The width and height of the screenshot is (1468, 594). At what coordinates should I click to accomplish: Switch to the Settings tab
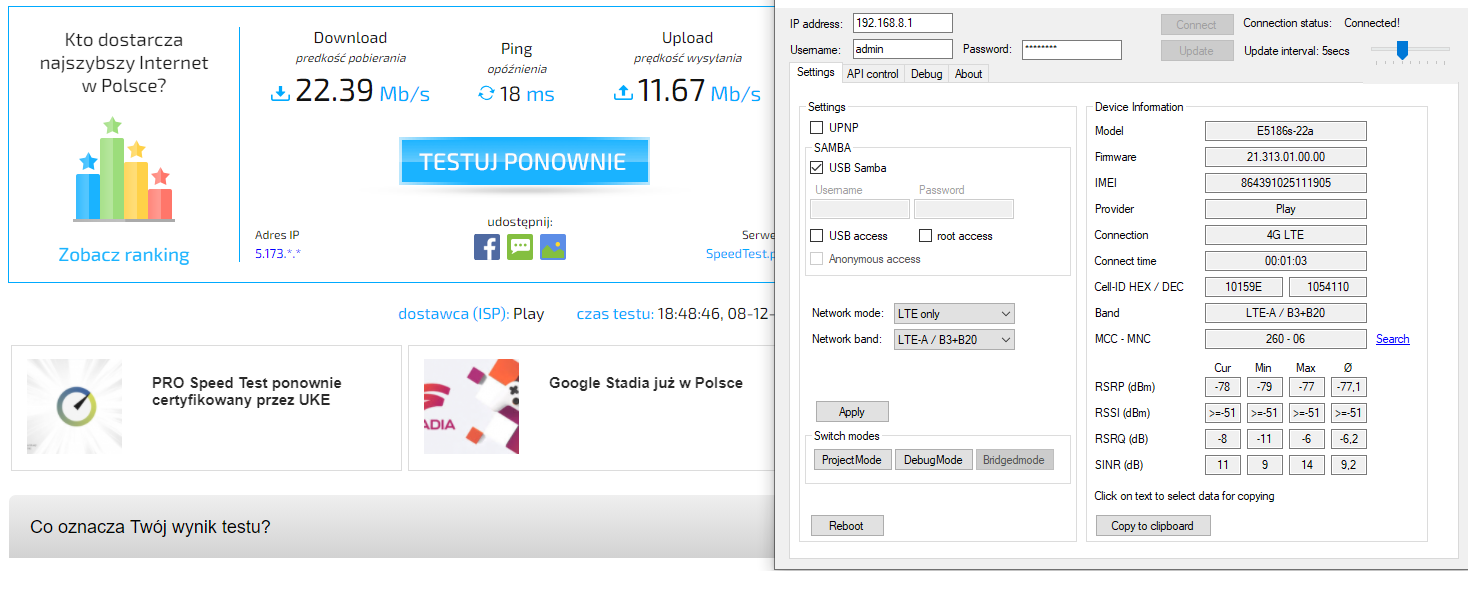(x=815, y=72)
